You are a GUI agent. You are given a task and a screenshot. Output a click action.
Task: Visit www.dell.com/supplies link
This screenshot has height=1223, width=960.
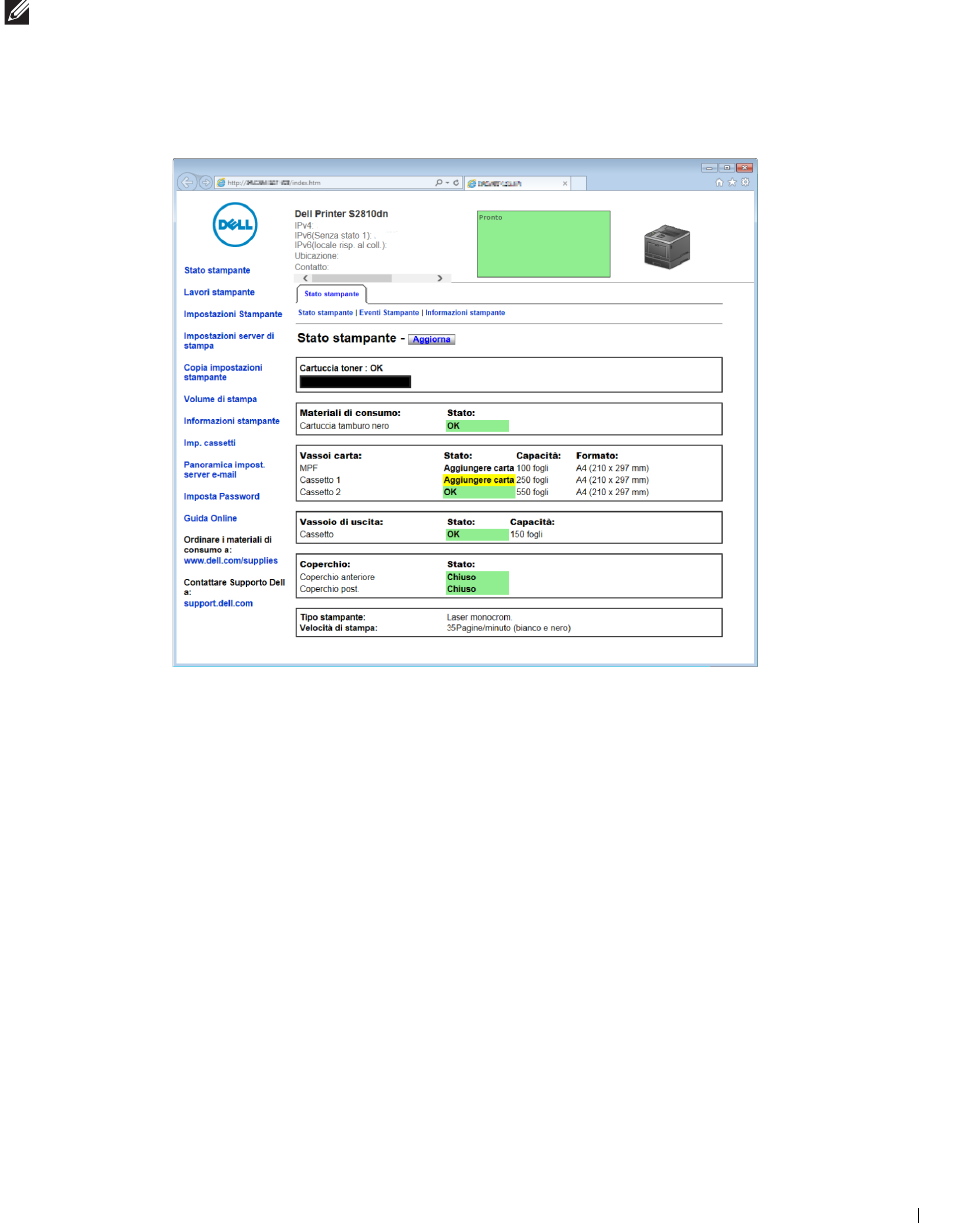pos(231,561)
